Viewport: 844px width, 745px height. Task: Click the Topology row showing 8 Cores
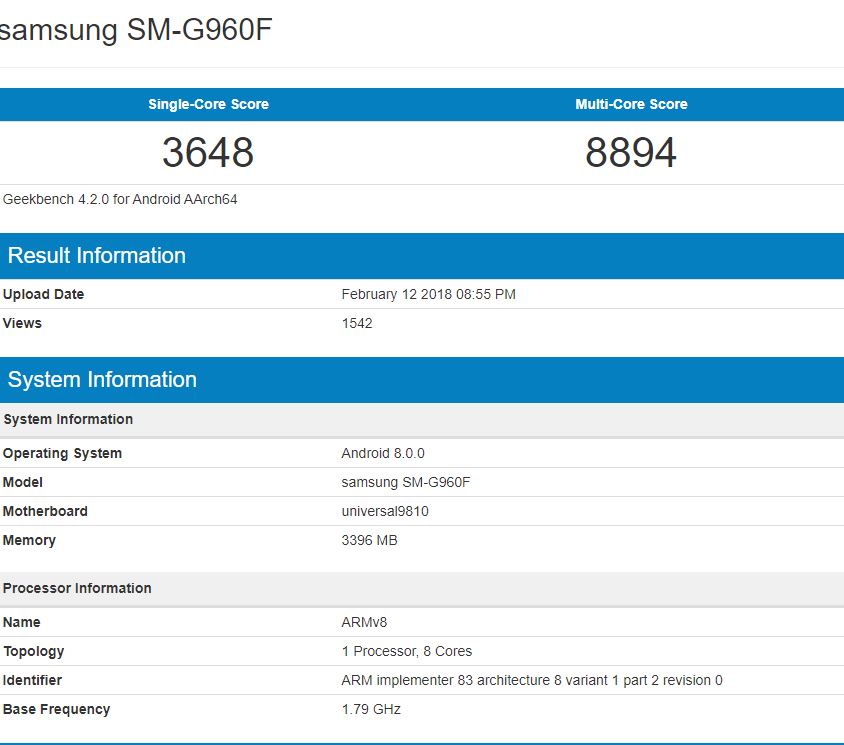[406, 651]
